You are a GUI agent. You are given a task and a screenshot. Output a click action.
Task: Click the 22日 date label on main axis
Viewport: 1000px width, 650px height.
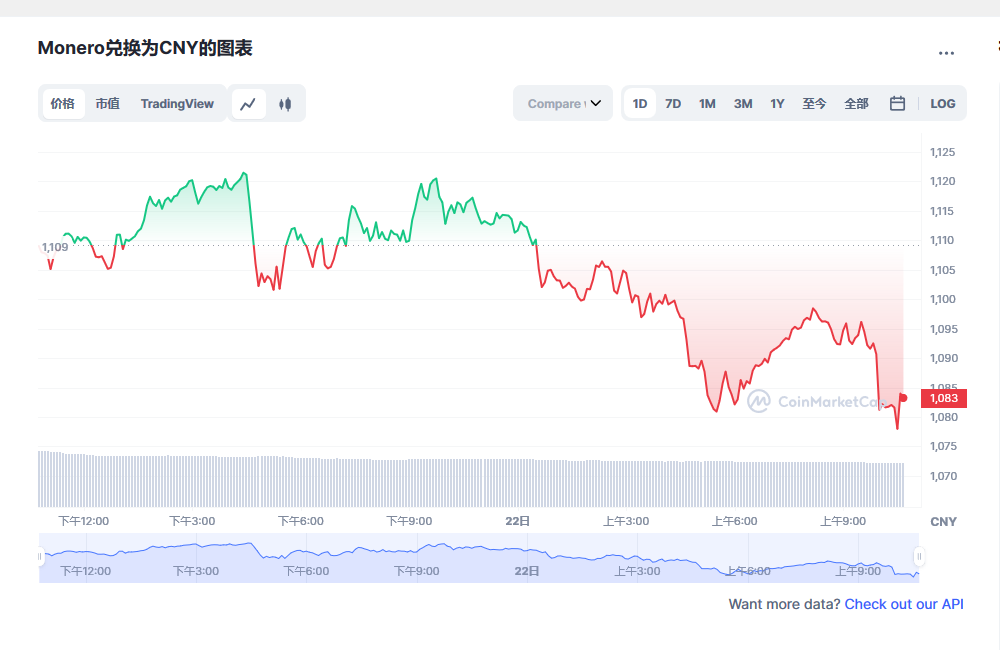pyautogui.click(x=517, y=521)
